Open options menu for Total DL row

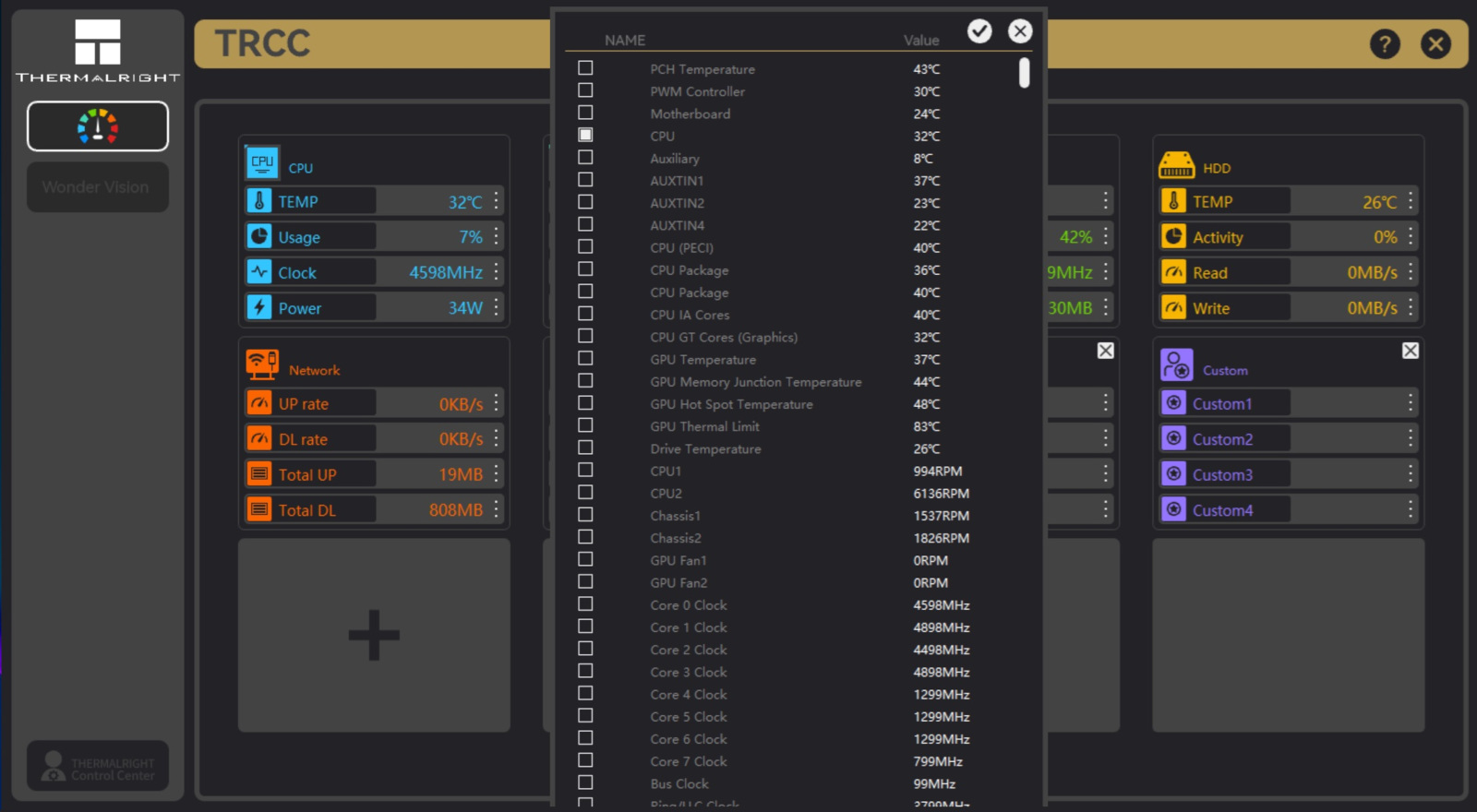(x=497, y=509)
